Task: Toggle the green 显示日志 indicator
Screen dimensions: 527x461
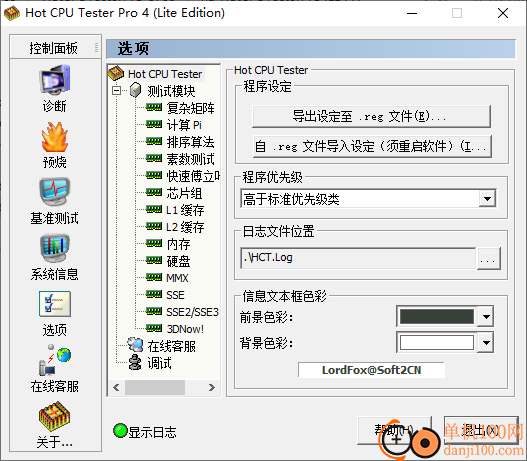Action: point(120,431)
